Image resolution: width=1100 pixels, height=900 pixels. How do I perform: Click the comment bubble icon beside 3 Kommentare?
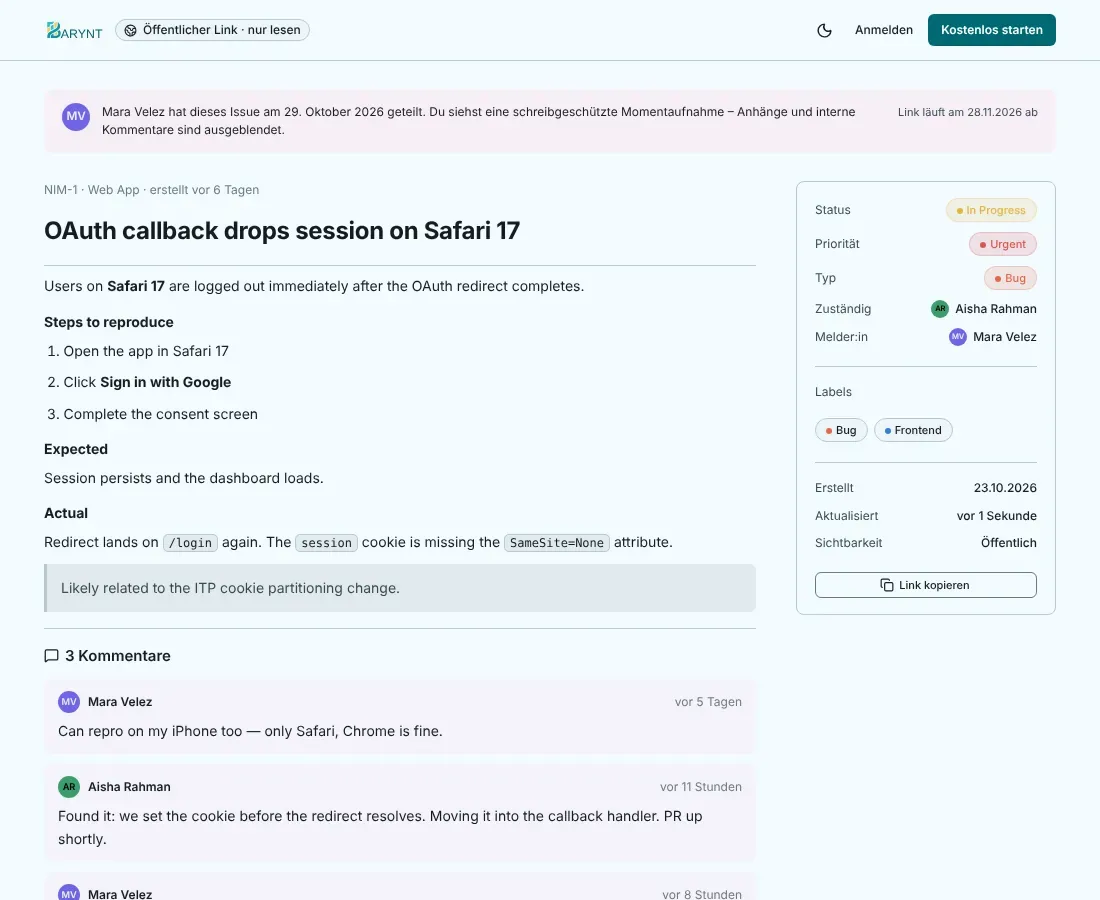coord(51,656)
